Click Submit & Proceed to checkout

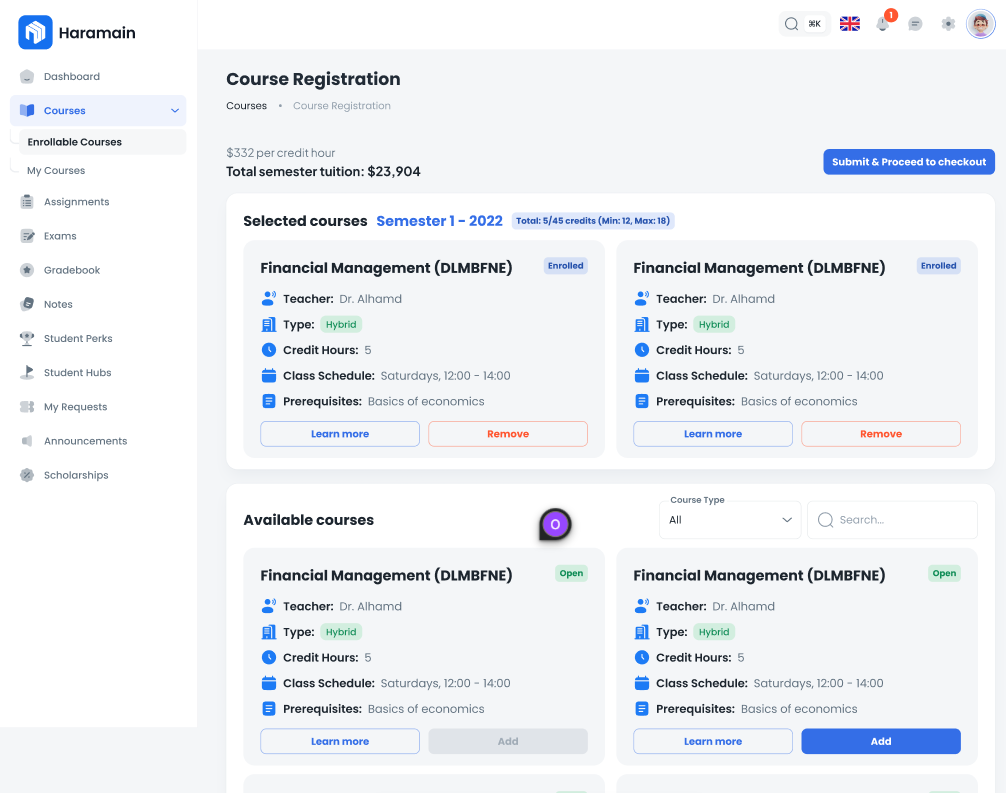tap(908, 162)
